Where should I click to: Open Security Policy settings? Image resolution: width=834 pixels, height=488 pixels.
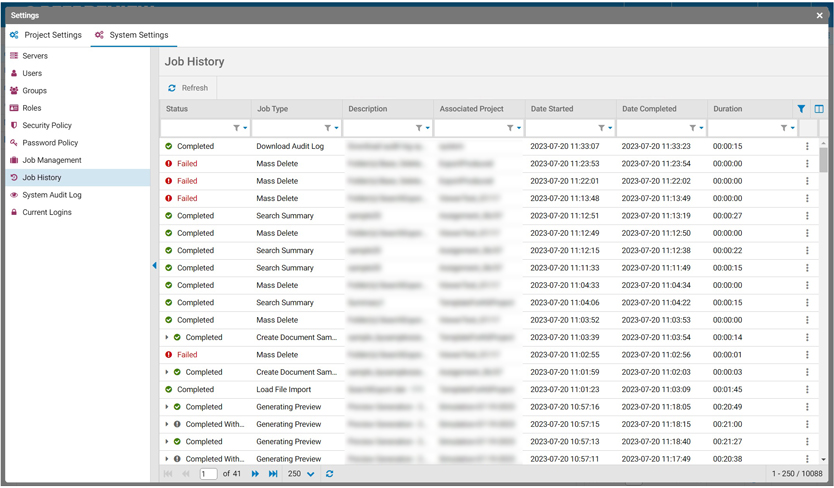click(47, 125)
